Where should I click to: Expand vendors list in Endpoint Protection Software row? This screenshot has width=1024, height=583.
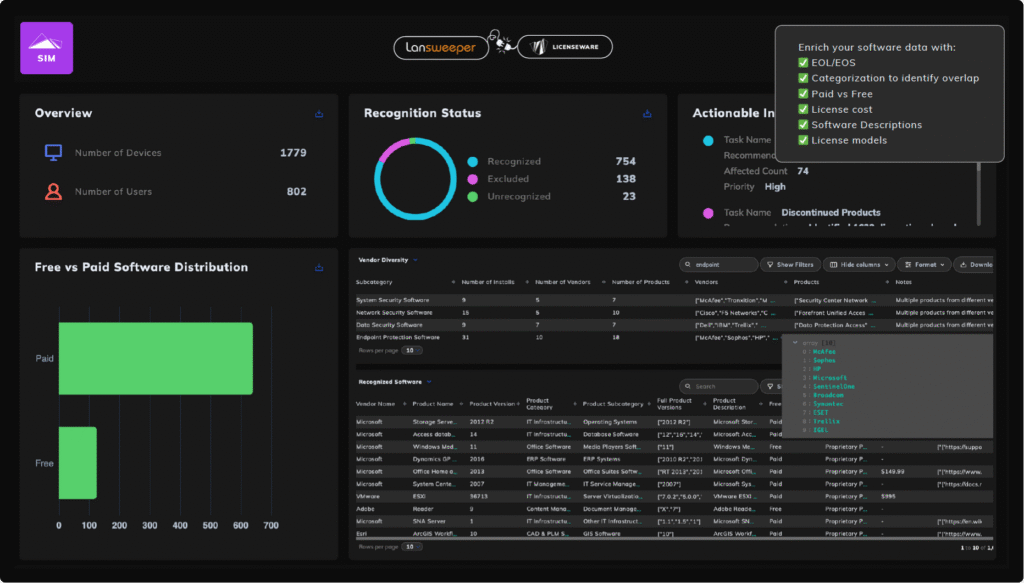tap(775, 338)
